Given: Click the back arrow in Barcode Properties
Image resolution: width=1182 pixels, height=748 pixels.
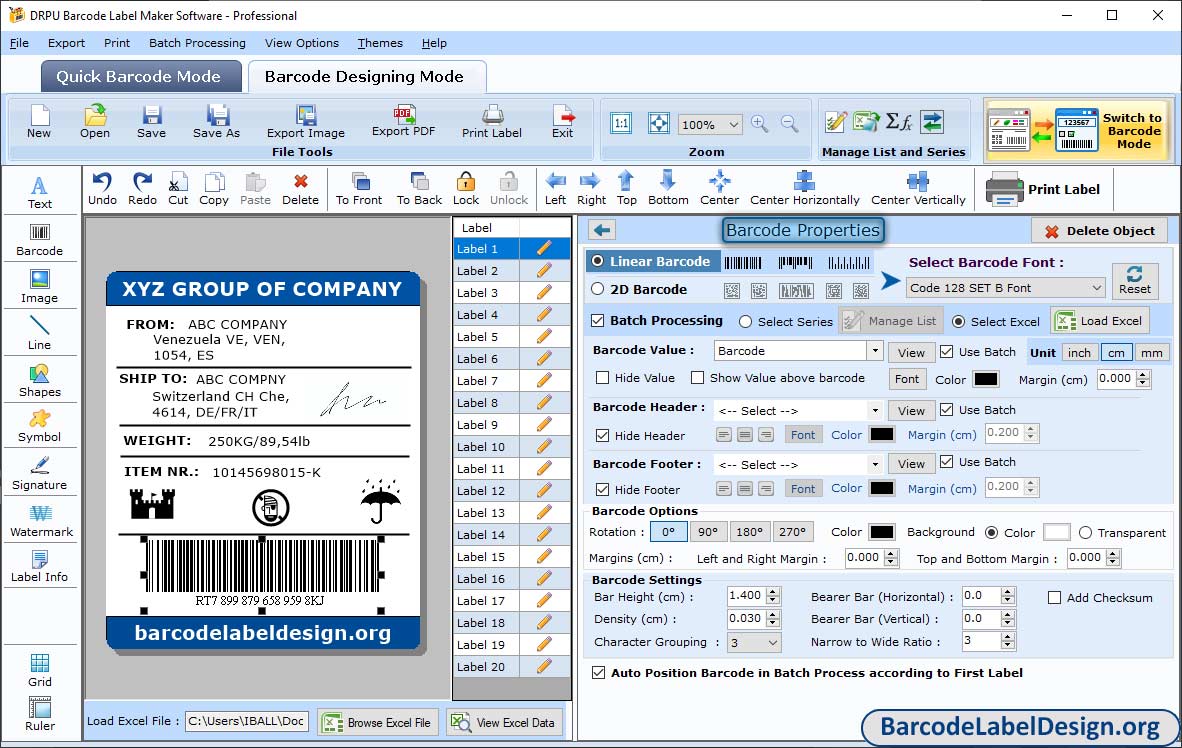Looking at the screenshot, I should 602,230.
